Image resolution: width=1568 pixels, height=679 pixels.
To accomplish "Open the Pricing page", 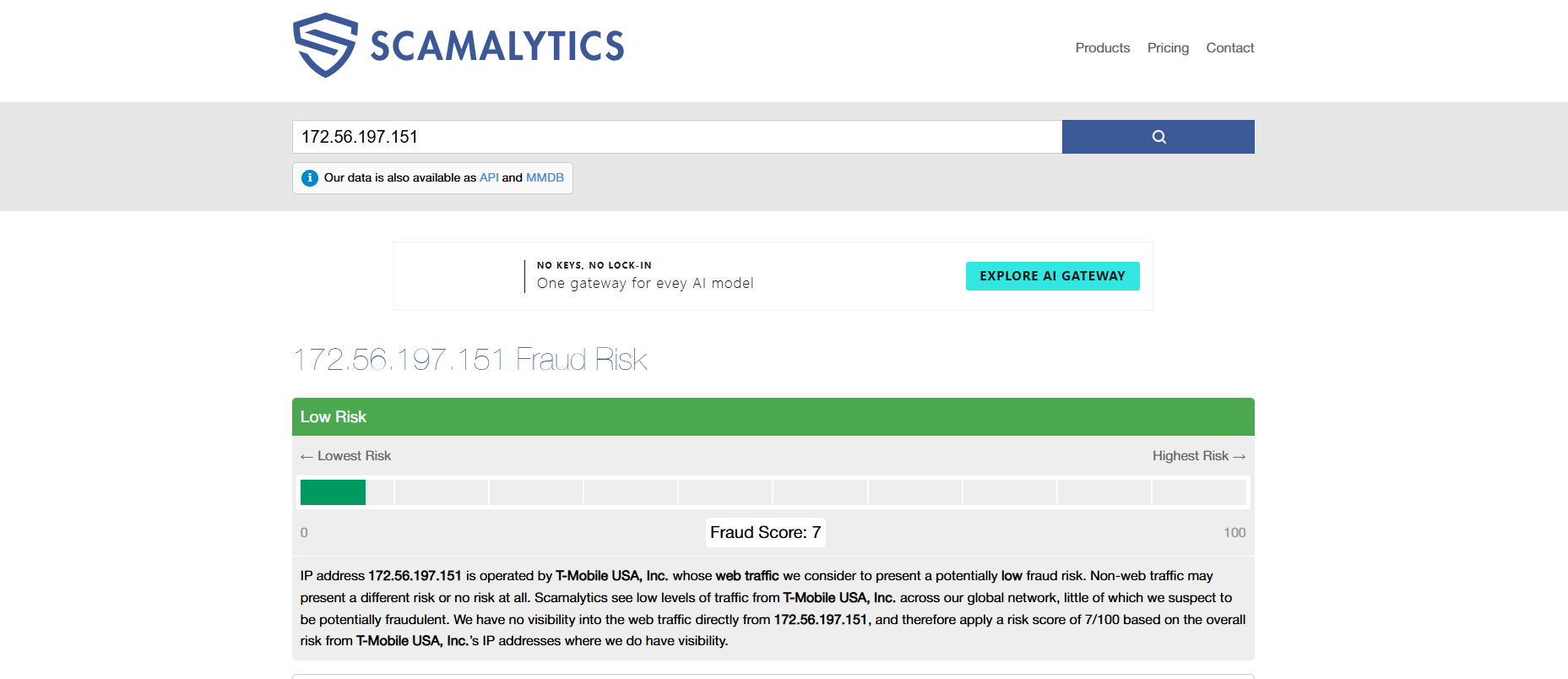I will click(1168, 48).
